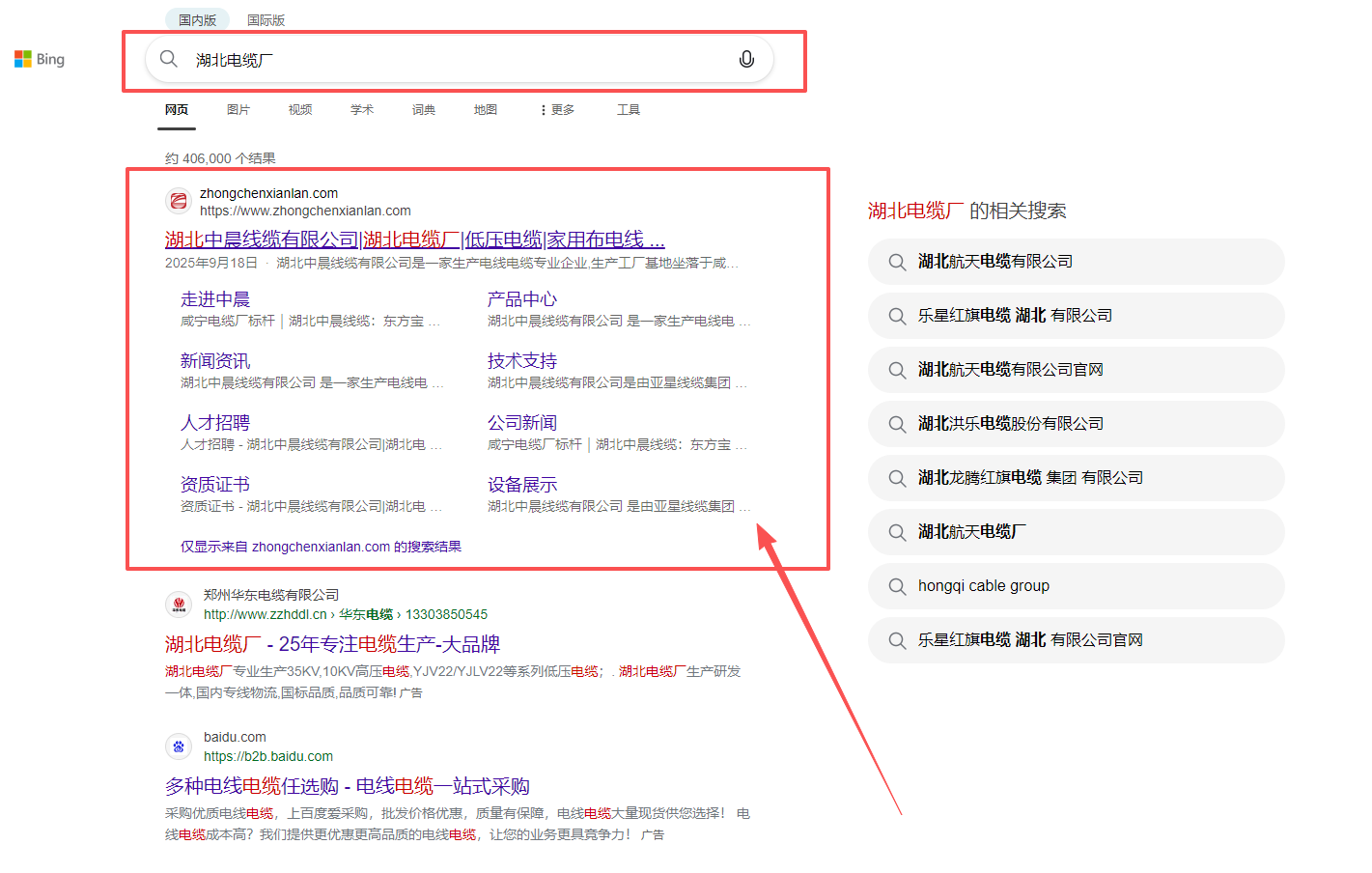1372x873 pixels.
Task: Switch to the 视频 tab
Action: 300,109
